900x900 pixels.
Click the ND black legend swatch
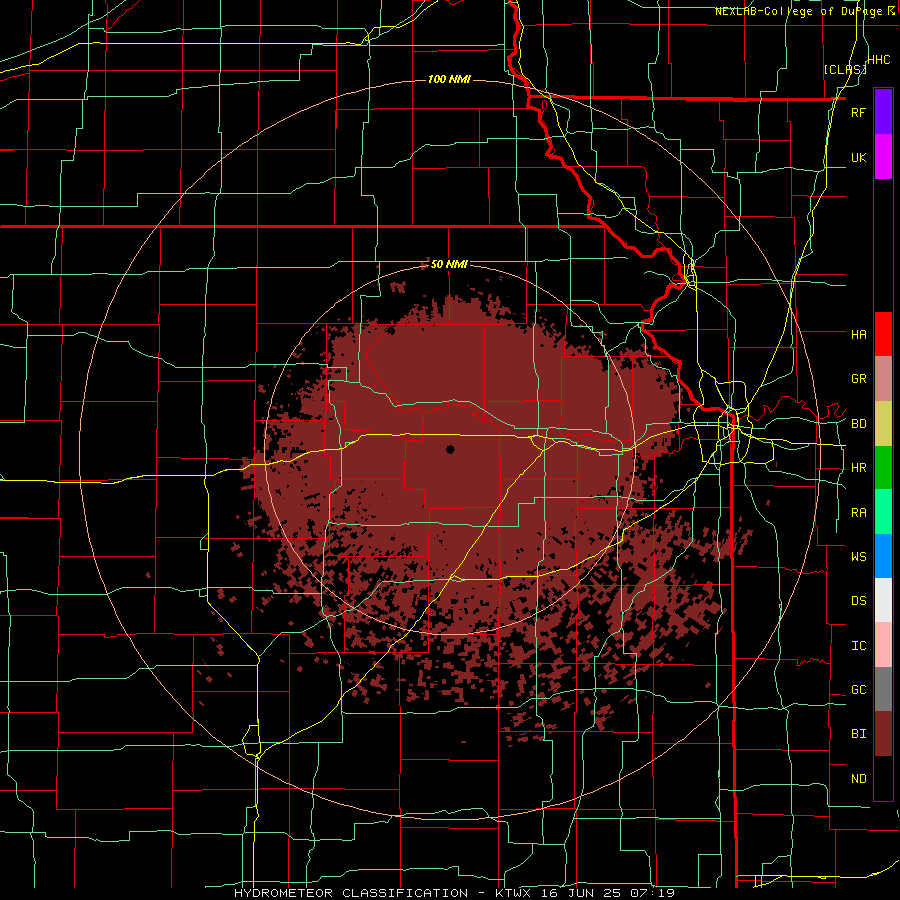(x=883, y=778)
